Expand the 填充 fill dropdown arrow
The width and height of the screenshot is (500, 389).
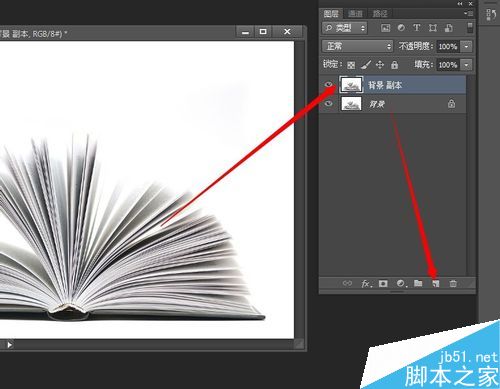pyautogui.click(x=466, y=65)
